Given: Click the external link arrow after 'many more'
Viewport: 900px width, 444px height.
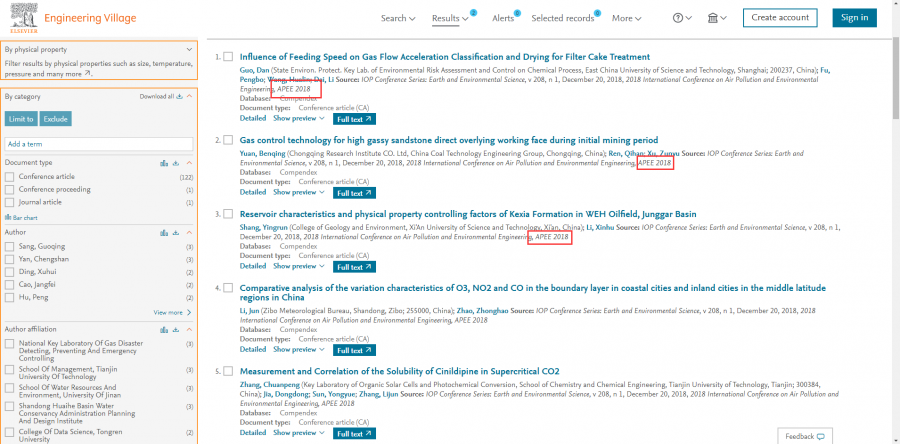Looking at the screenshot, I should (87, 74).
